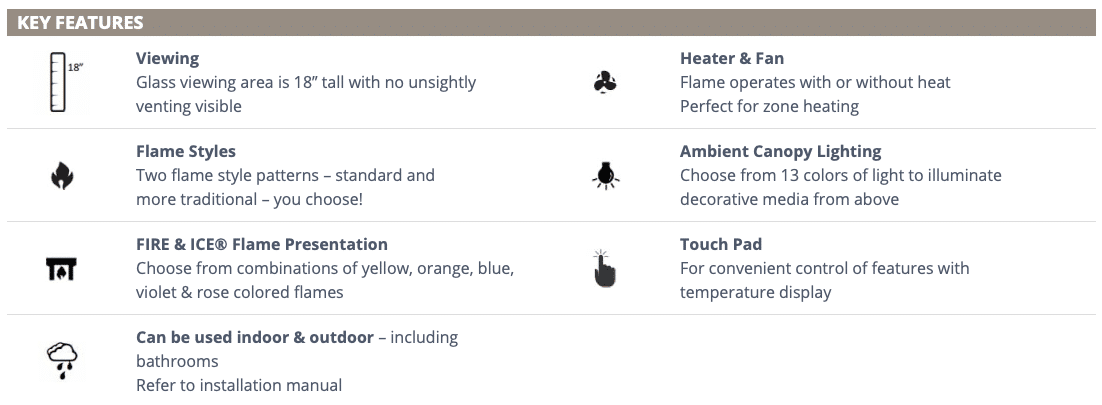Click the FIRE & ICE® Flame Presentation heading
Viewport: 1102px width, 405px height.
[261, 244]
